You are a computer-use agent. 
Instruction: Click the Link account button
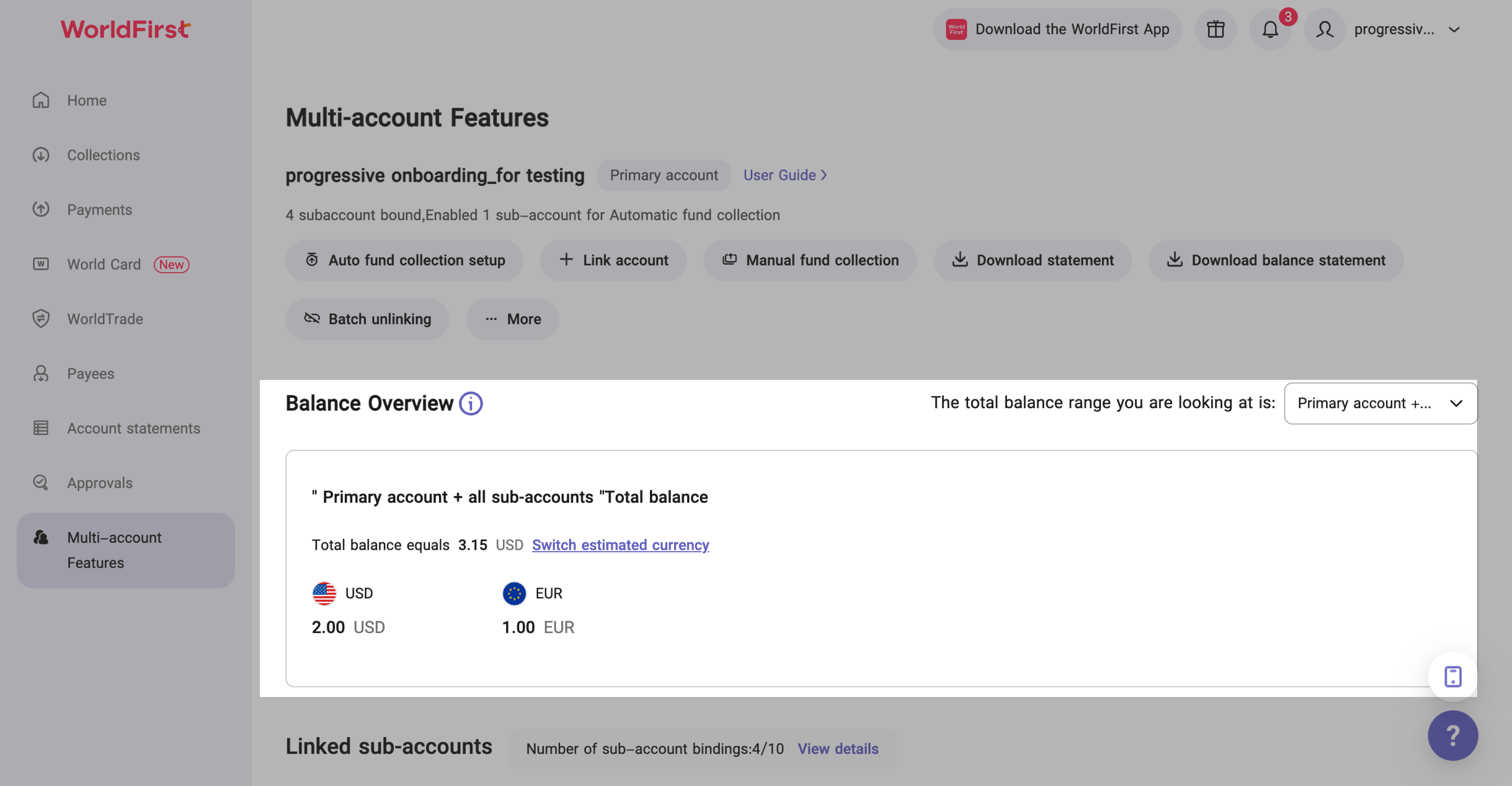click(x=613, y=260)
